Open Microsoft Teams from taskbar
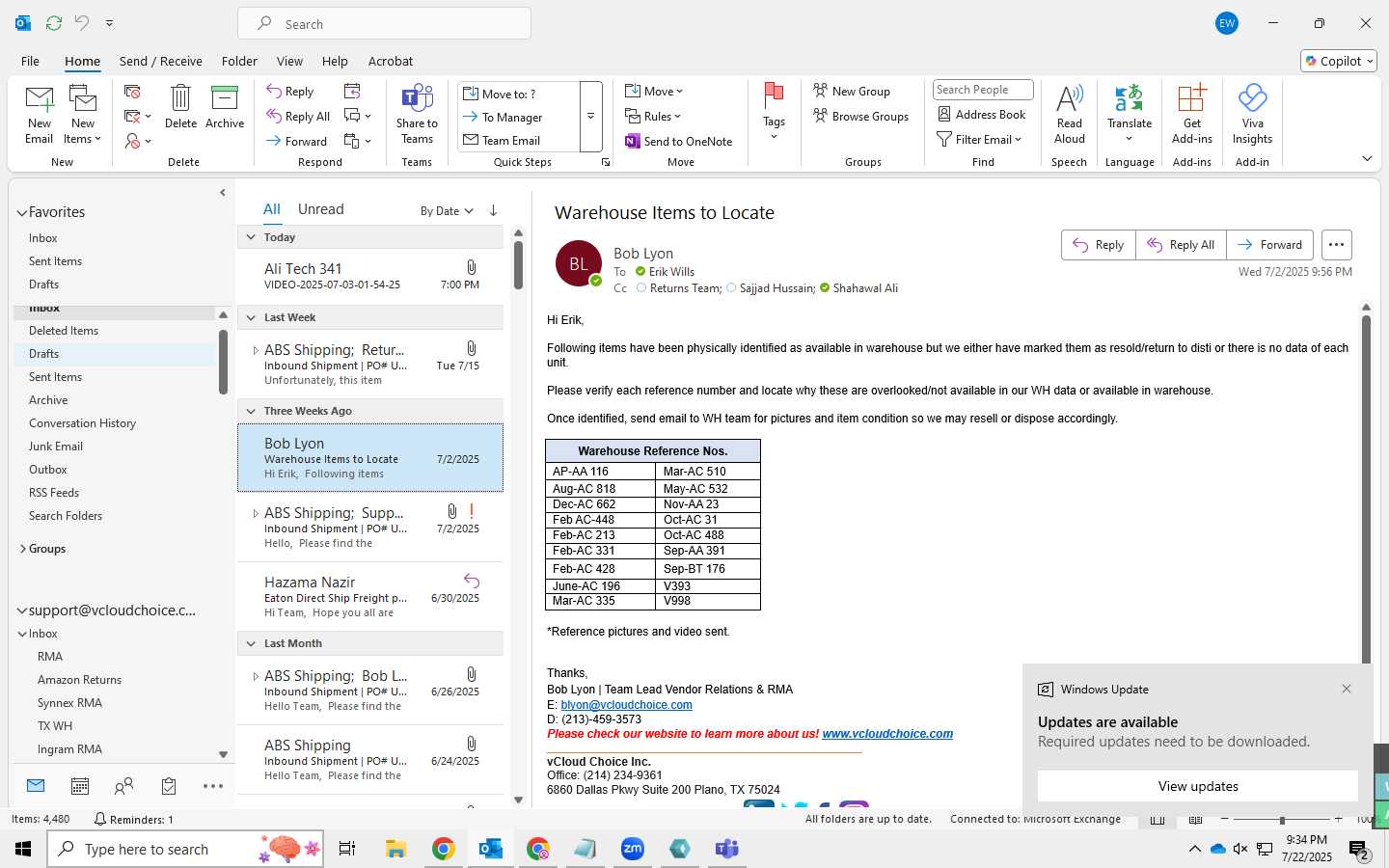 (726, 849)
